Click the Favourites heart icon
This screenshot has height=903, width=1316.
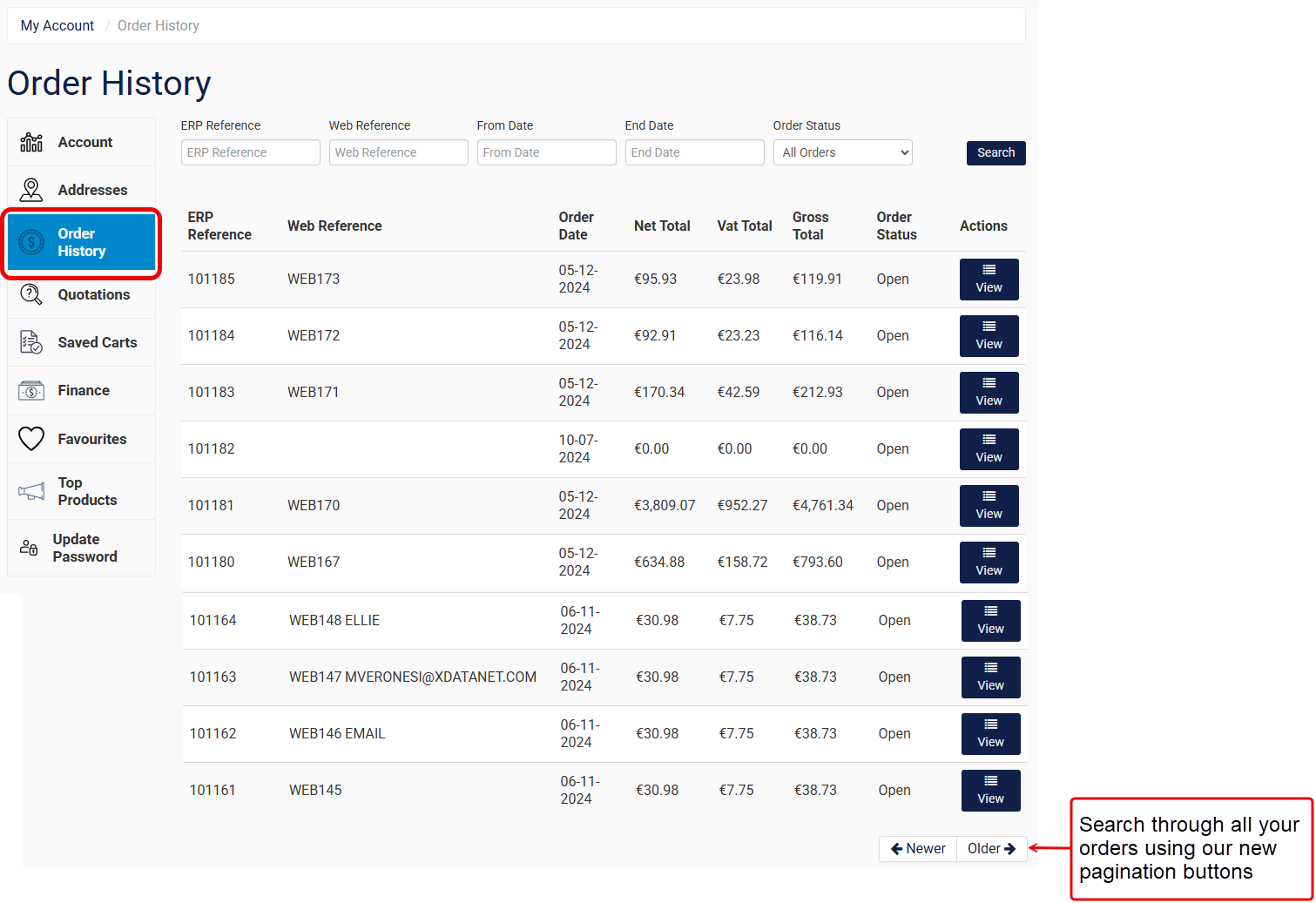click(x=31, y=439)
